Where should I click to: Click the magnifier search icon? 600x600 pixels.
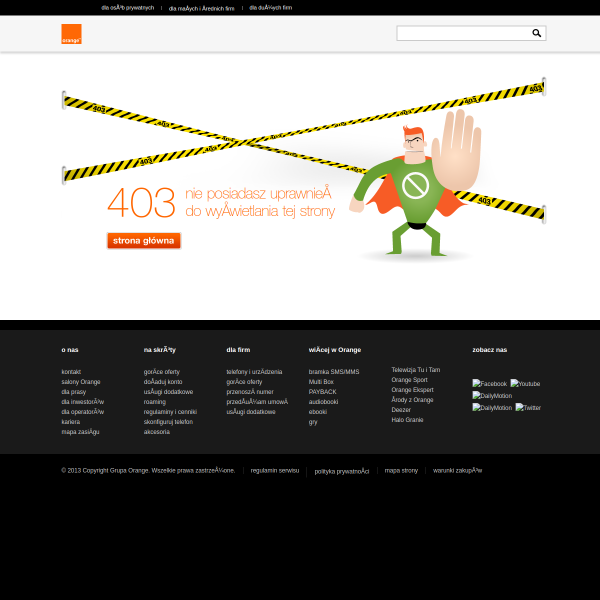point(536,33)
